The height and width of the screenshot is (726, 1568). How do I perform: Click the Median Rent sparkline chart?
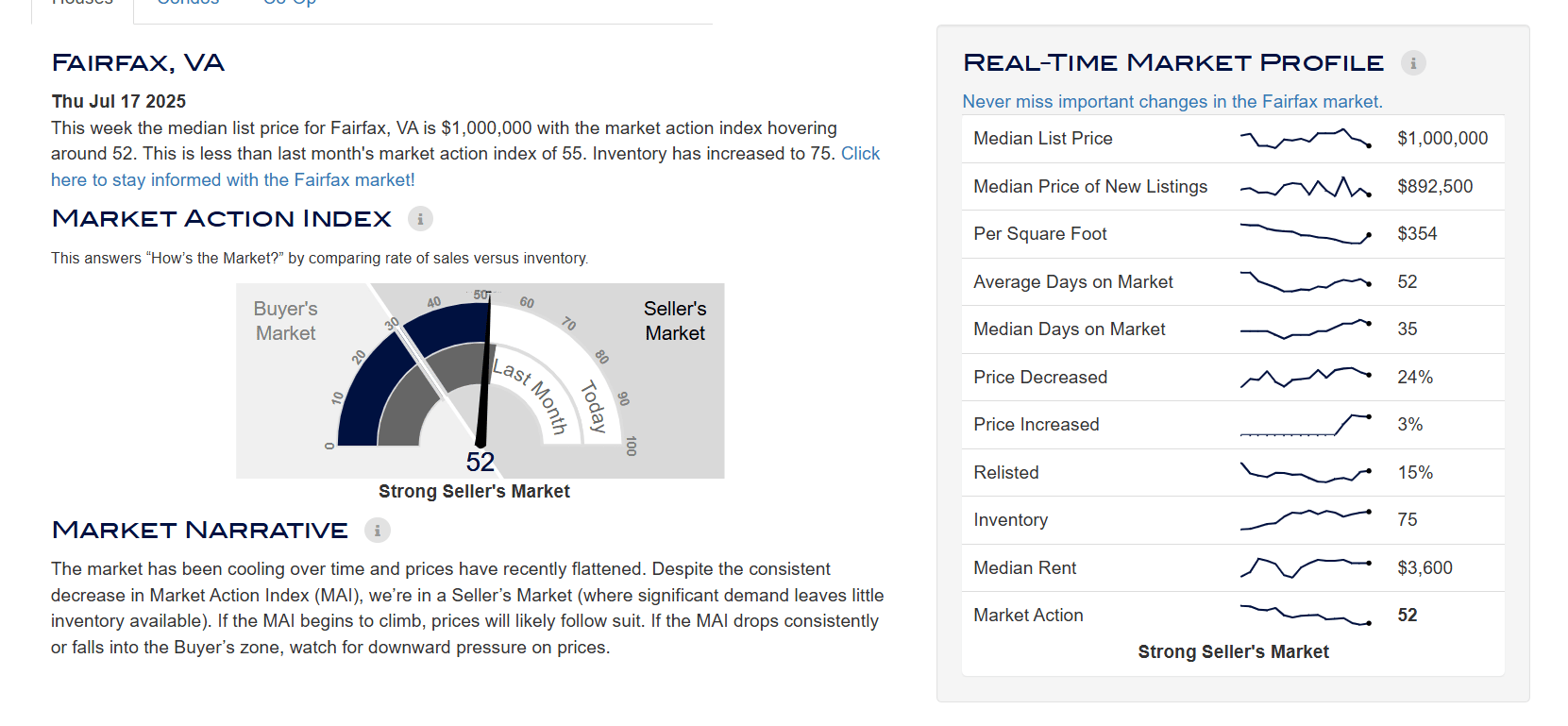tap(1306, 568)
